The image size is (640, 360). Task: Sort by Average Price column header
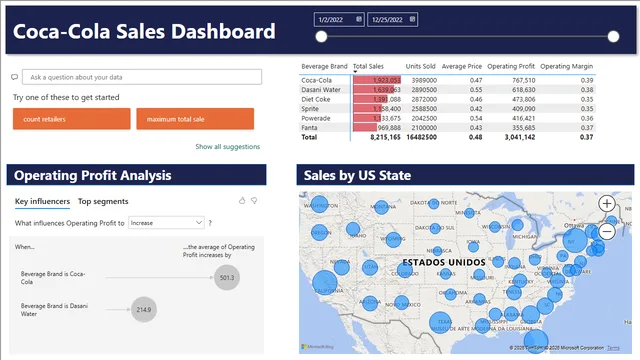pos(462,66)
